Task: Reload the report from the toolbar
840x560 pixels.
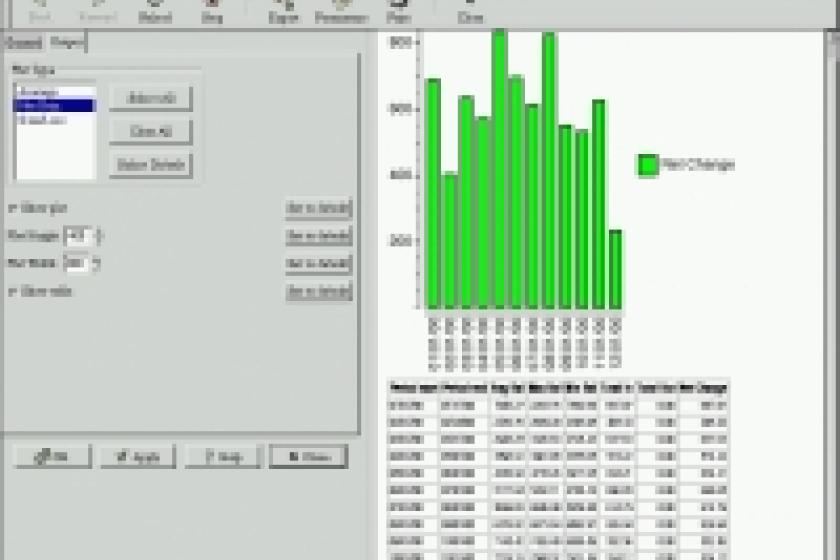Action: coord(155,11)
